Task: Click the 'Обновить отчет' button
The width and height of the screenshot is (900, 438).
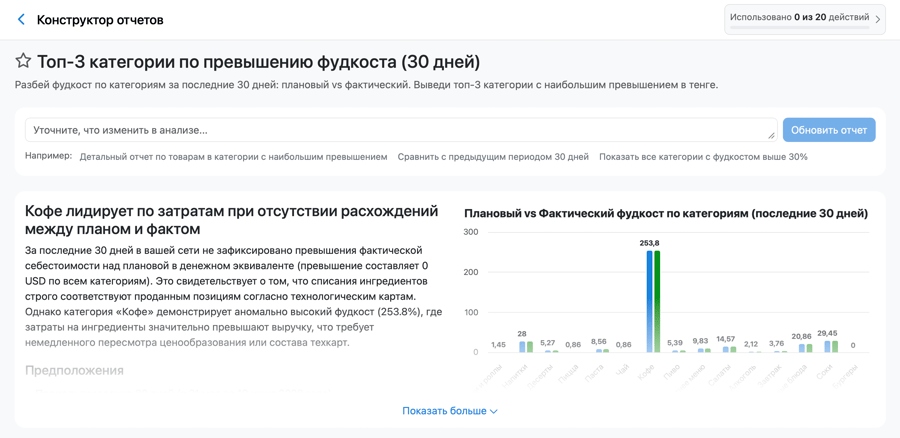Action: coord(829,130)
